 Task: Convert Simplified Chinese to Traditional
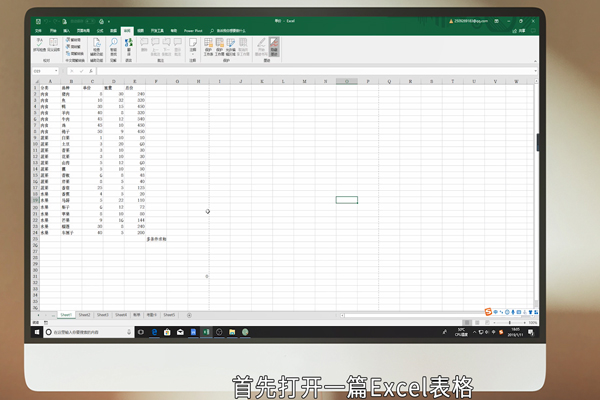click(73, 47)
